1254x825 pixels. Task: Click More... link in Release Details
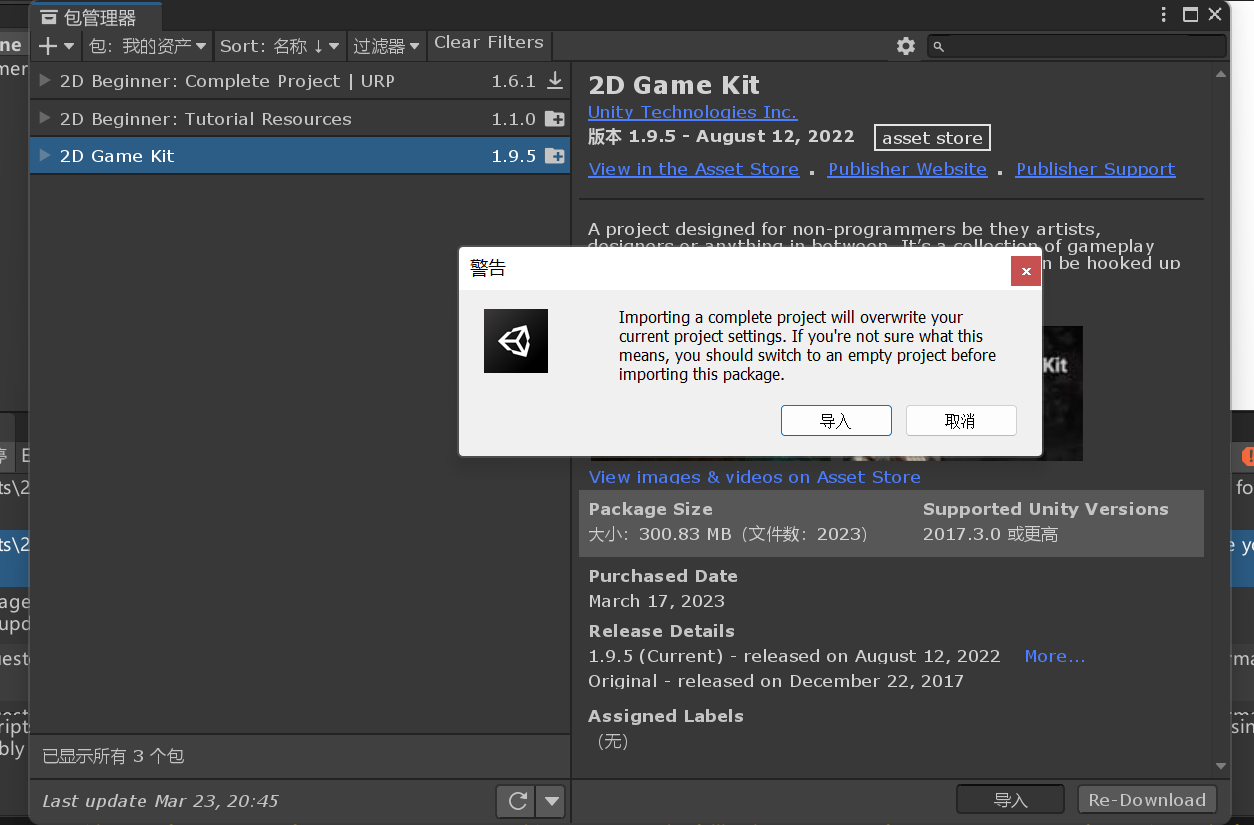tap(1055, 656)
